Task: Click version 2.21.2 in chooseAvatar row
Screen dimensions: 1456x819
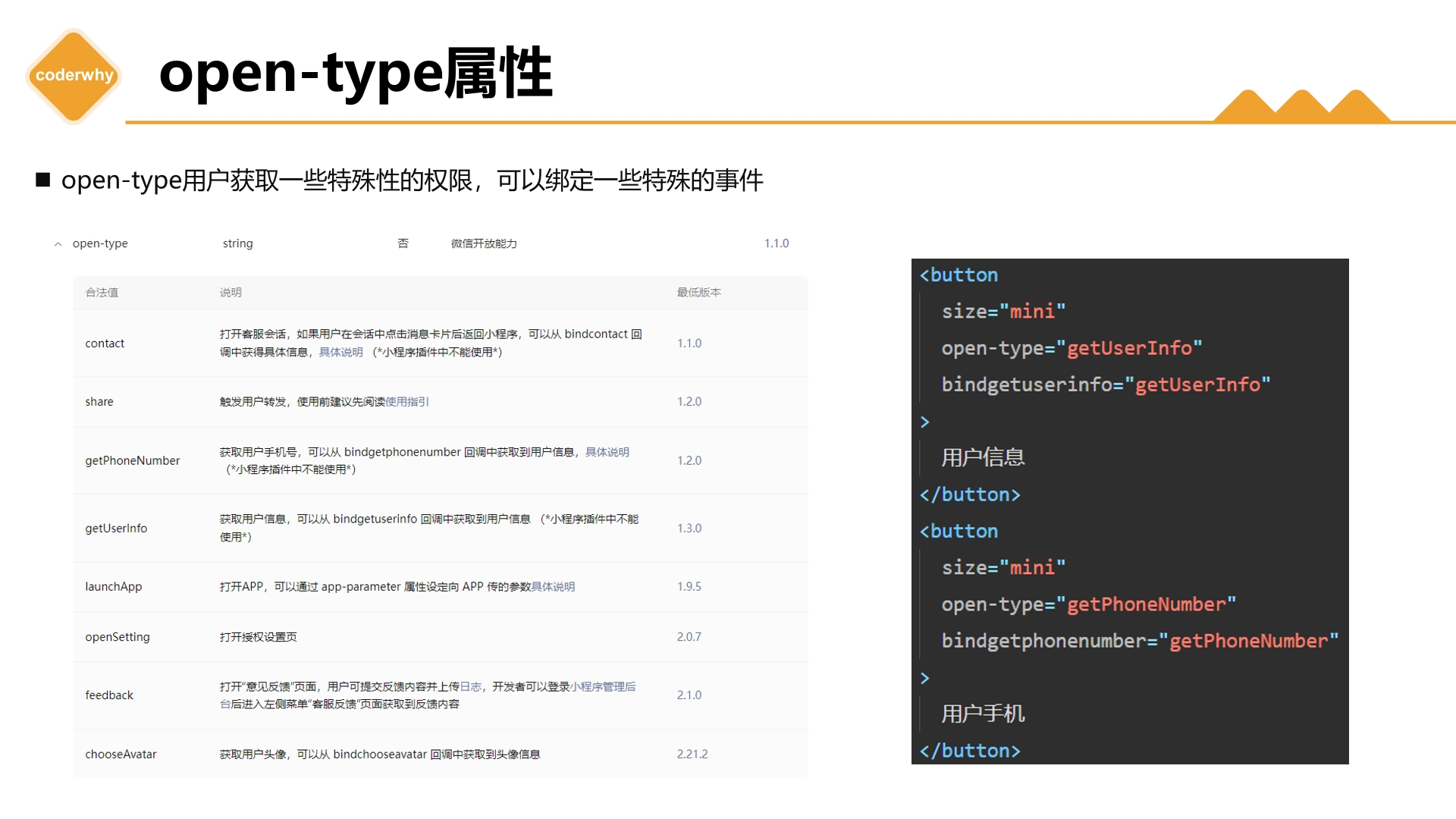Action: click(x=692, y=754)
